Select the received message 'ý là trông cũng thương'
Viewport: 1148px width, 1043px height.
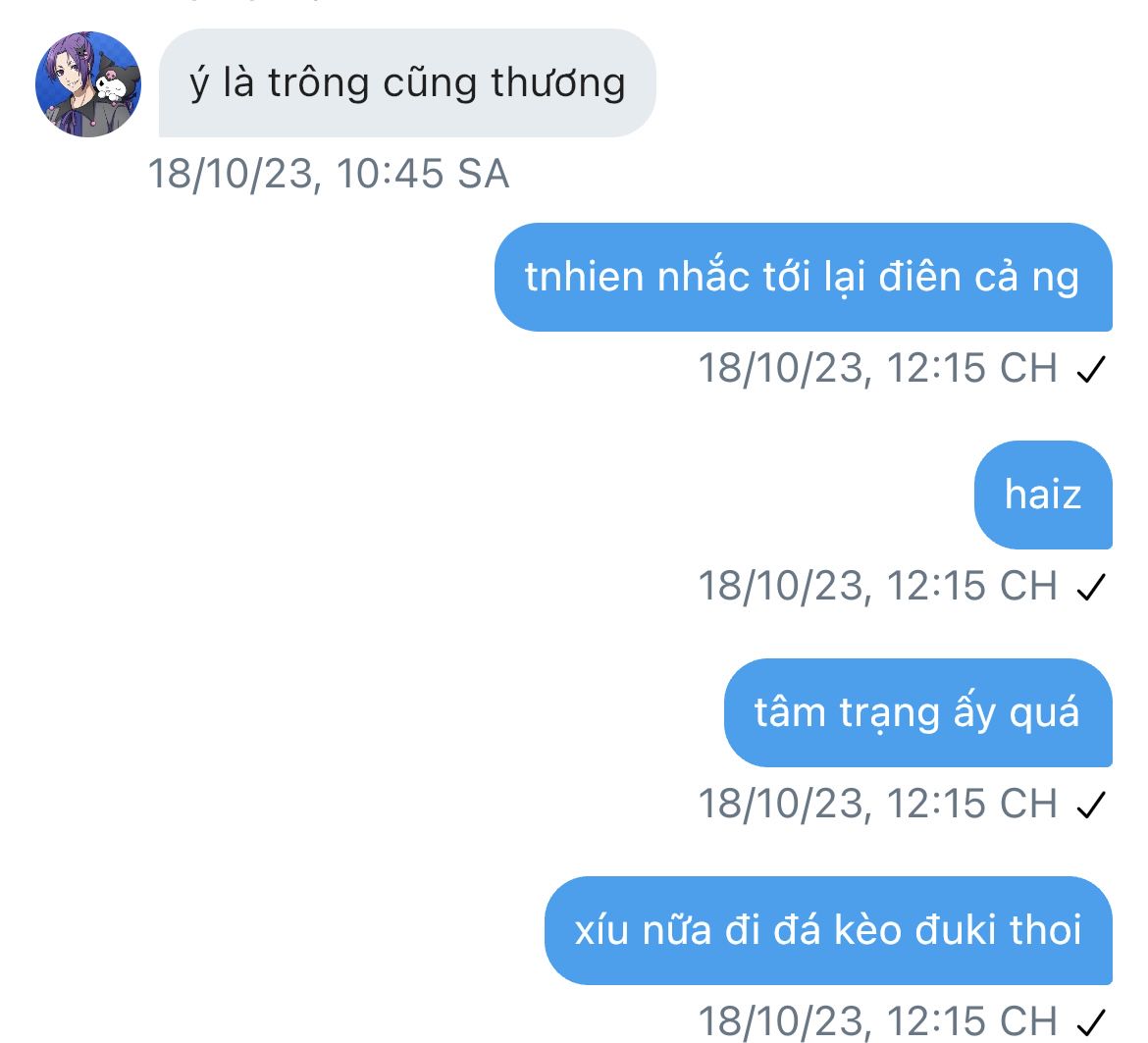(x=407, y=82)
